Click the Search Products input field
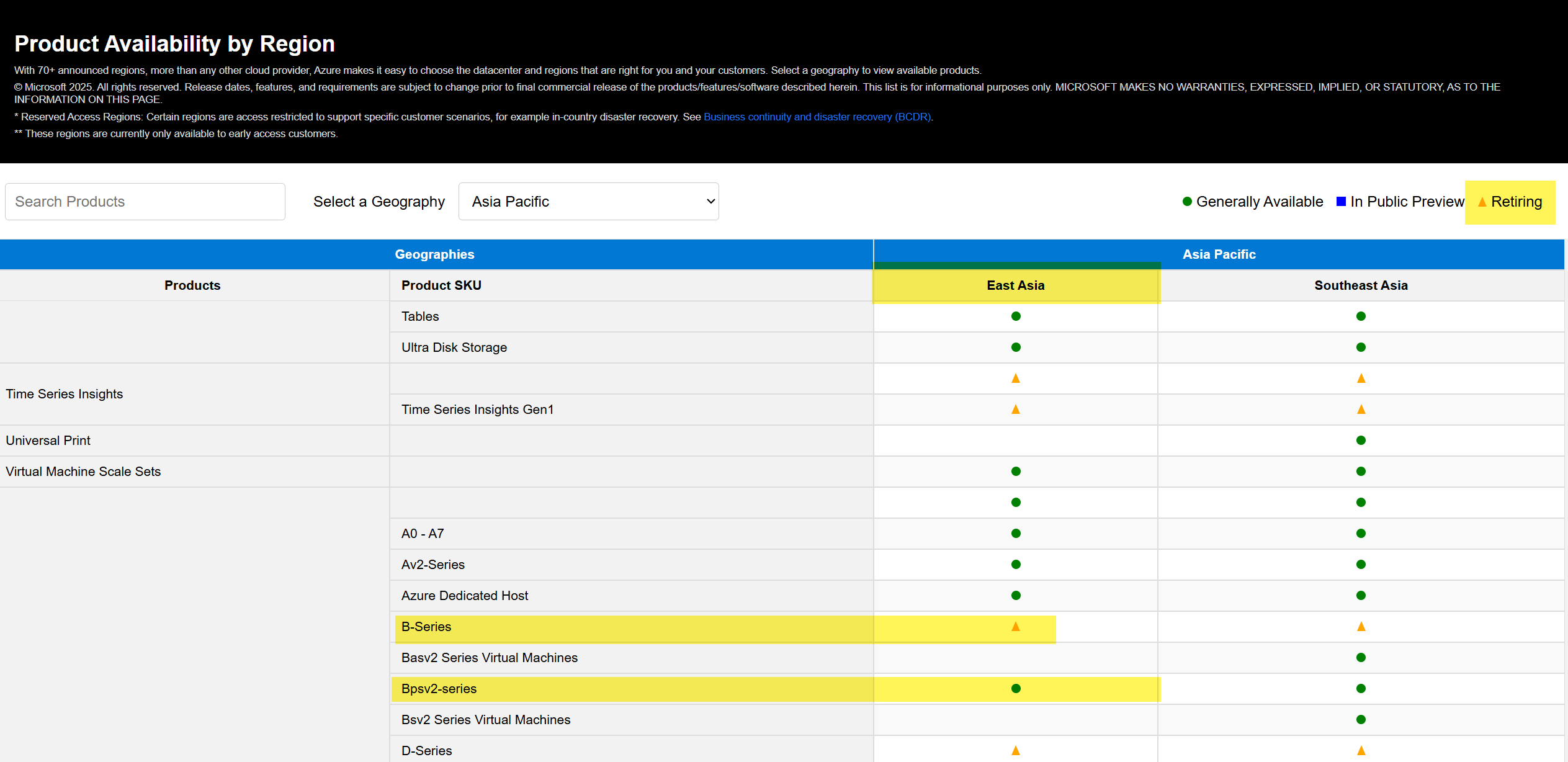 click(145, 202)
